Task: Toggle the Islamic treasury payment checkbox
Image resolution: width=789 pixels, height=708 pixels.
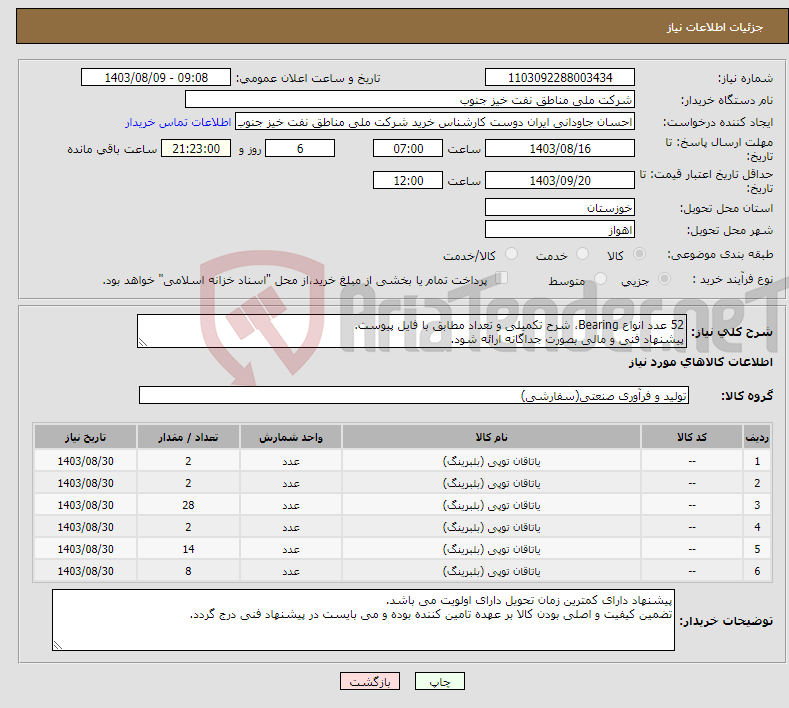Action: coord(502,278)
